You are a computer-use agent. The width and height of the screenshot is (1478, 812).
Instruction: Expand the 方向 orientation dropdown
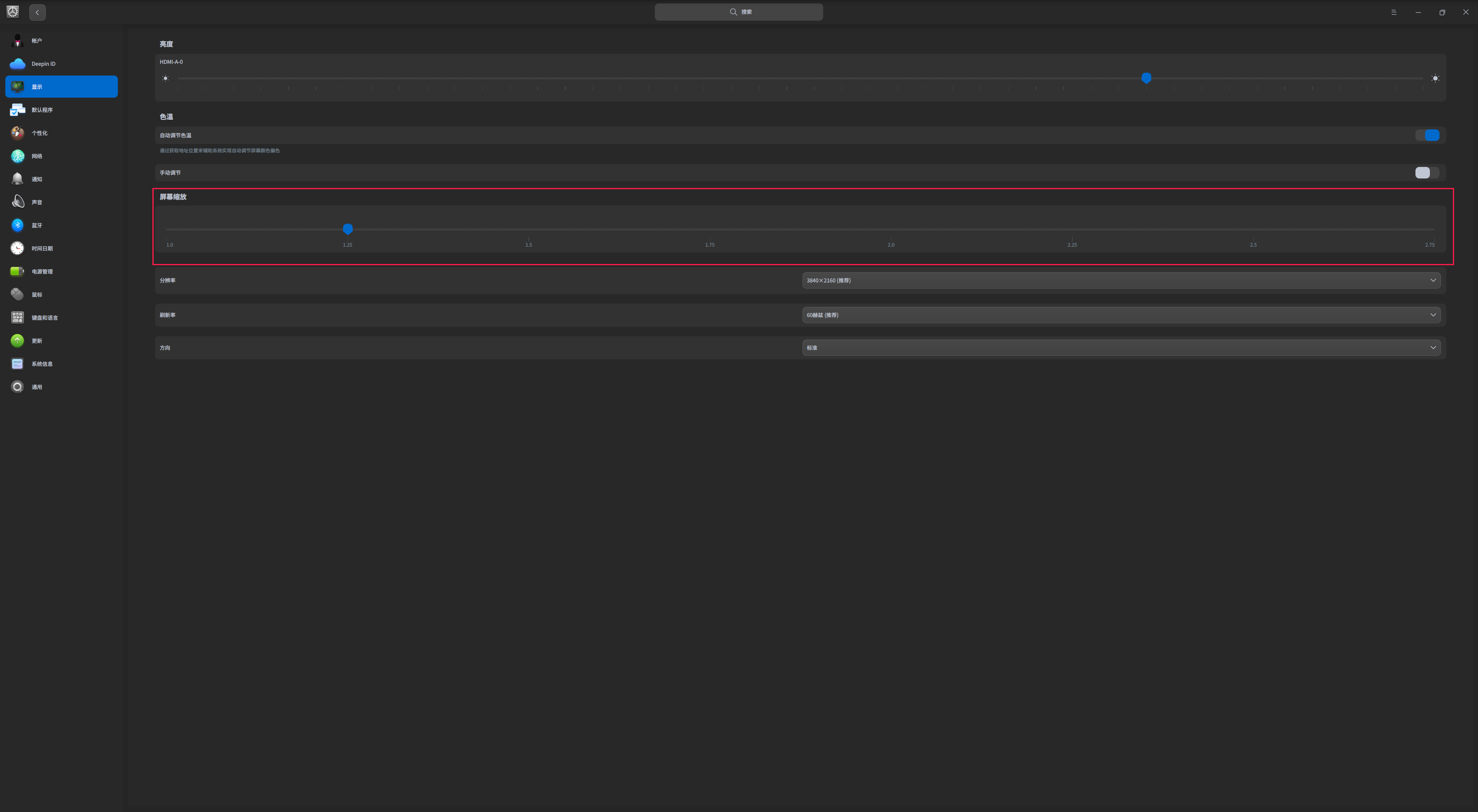1120,348
